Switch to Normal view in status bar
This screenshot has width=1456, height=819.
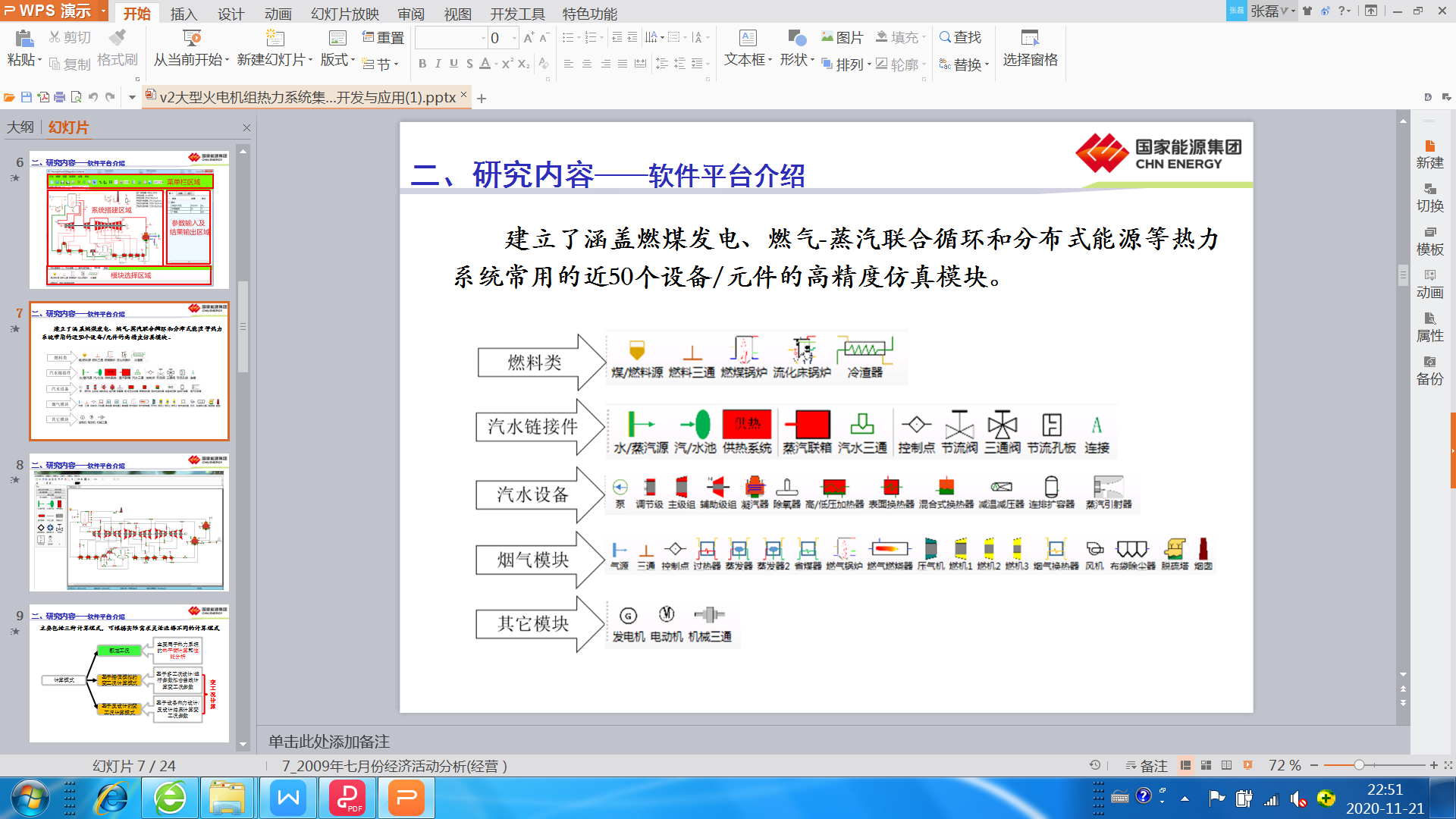(1185, 765)
